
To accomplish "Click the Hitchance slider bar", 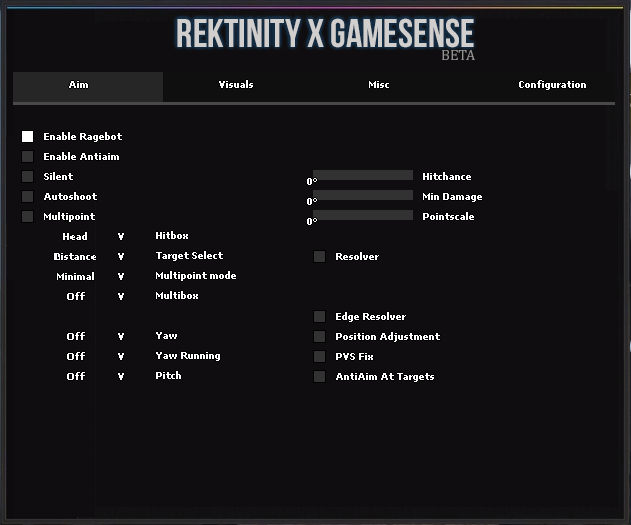I will click(x=363, y=176).
